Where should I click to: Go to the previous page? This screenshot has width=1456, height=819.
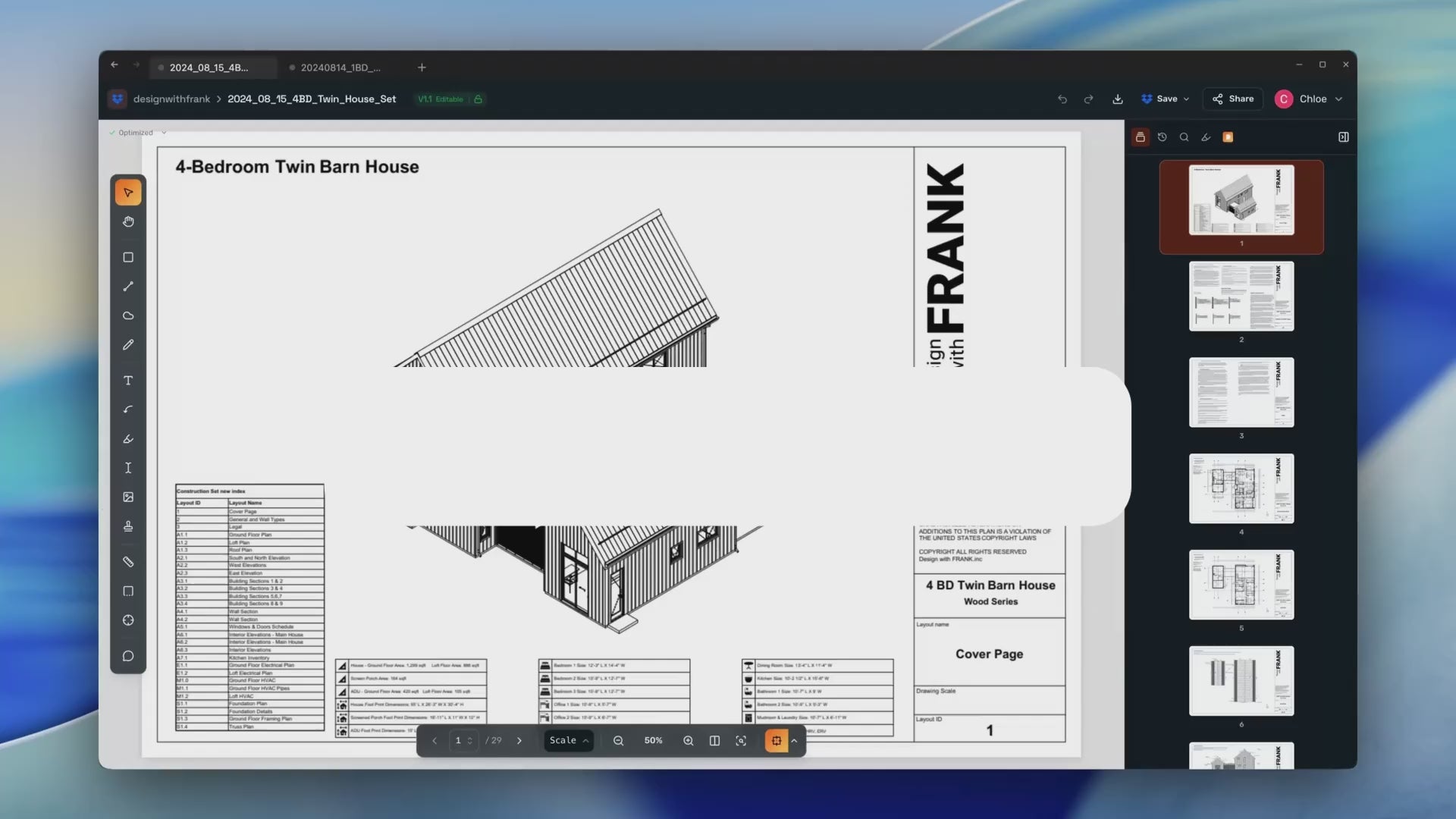coord(435,741)
